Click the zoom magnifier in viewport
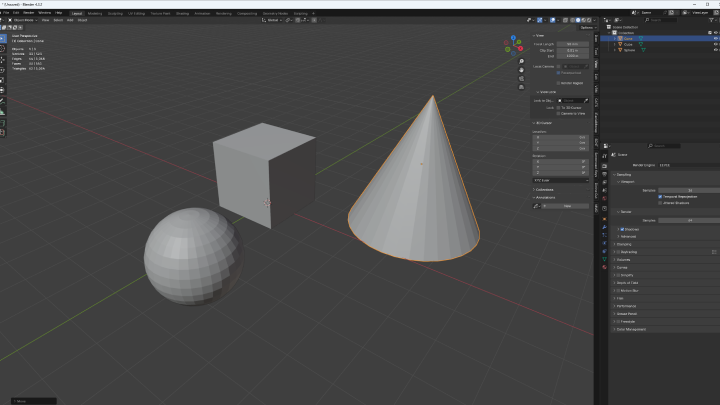Screen dimensions: 720x405 coord(521,63)
